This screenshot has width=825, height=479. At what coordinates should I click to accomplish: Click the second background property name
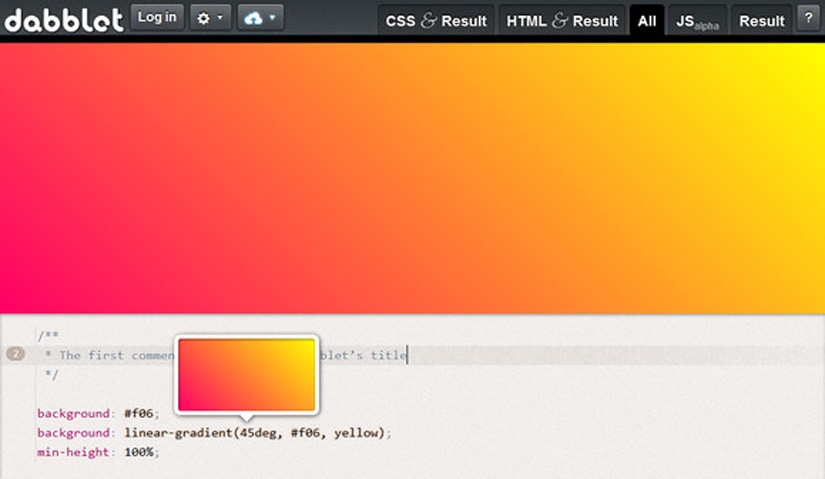point(73,433)
